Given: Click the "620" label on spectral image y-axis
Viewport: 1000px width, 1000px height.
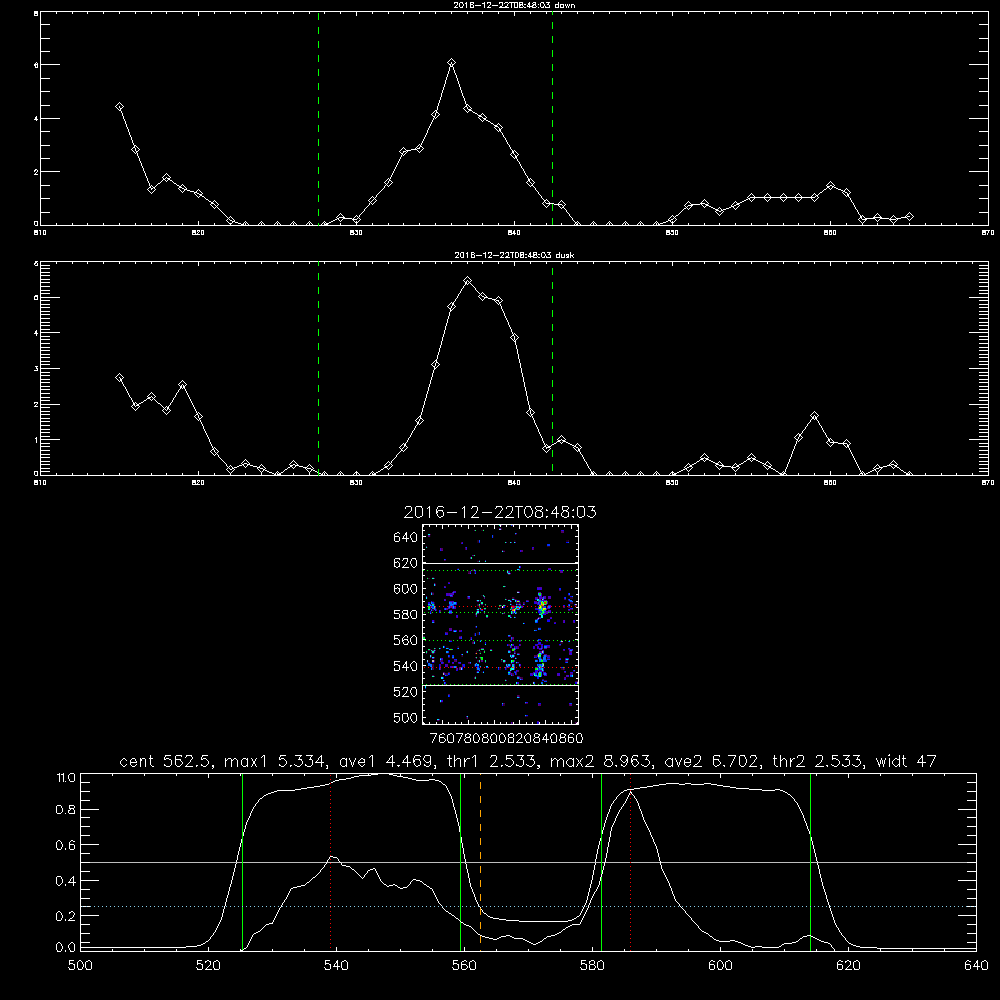Looking at the screenshot, I should click(x=406, y=563).
